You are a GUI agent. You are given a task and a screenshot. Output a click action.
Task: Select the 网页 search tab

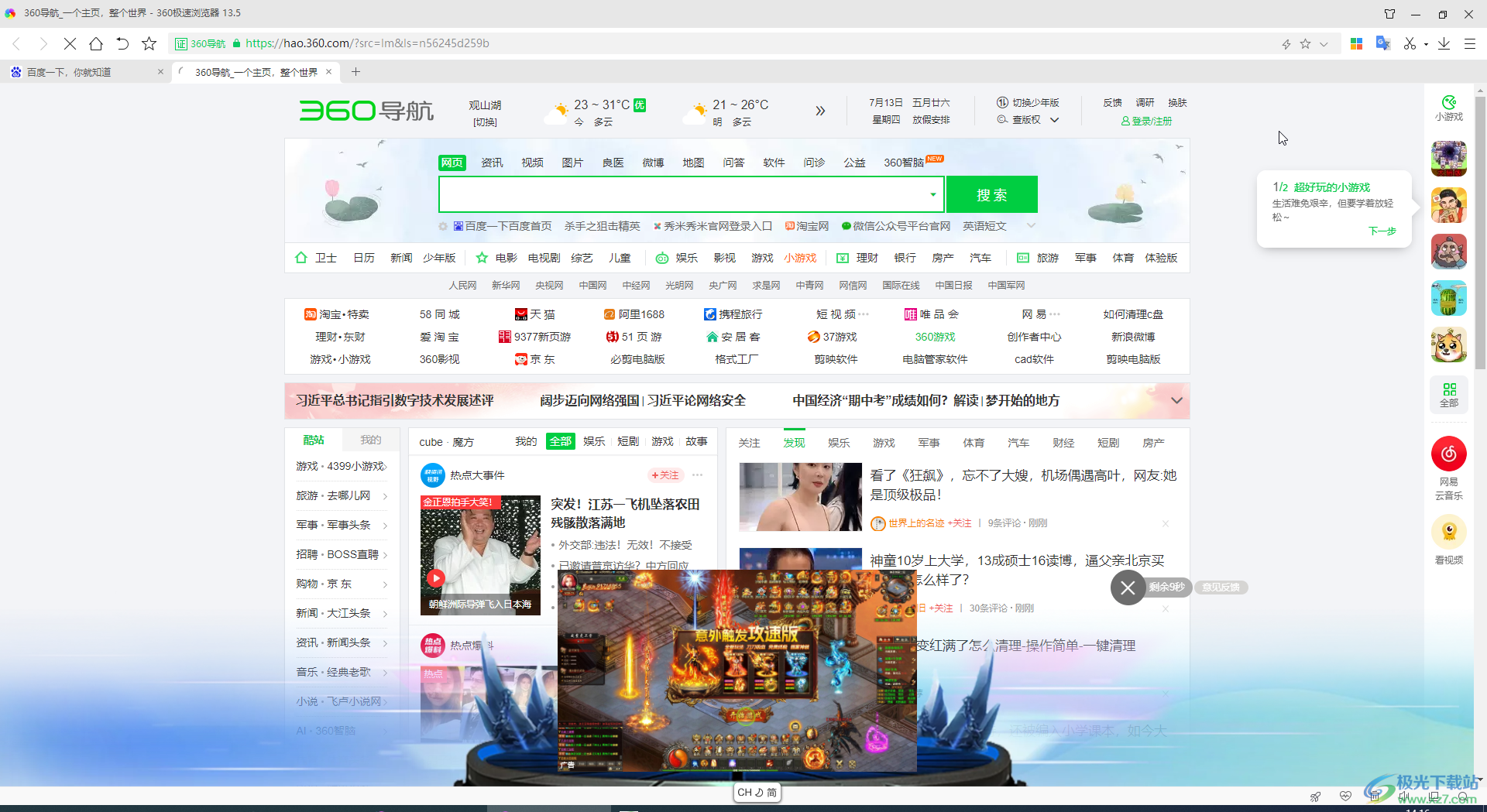[452, 163]
